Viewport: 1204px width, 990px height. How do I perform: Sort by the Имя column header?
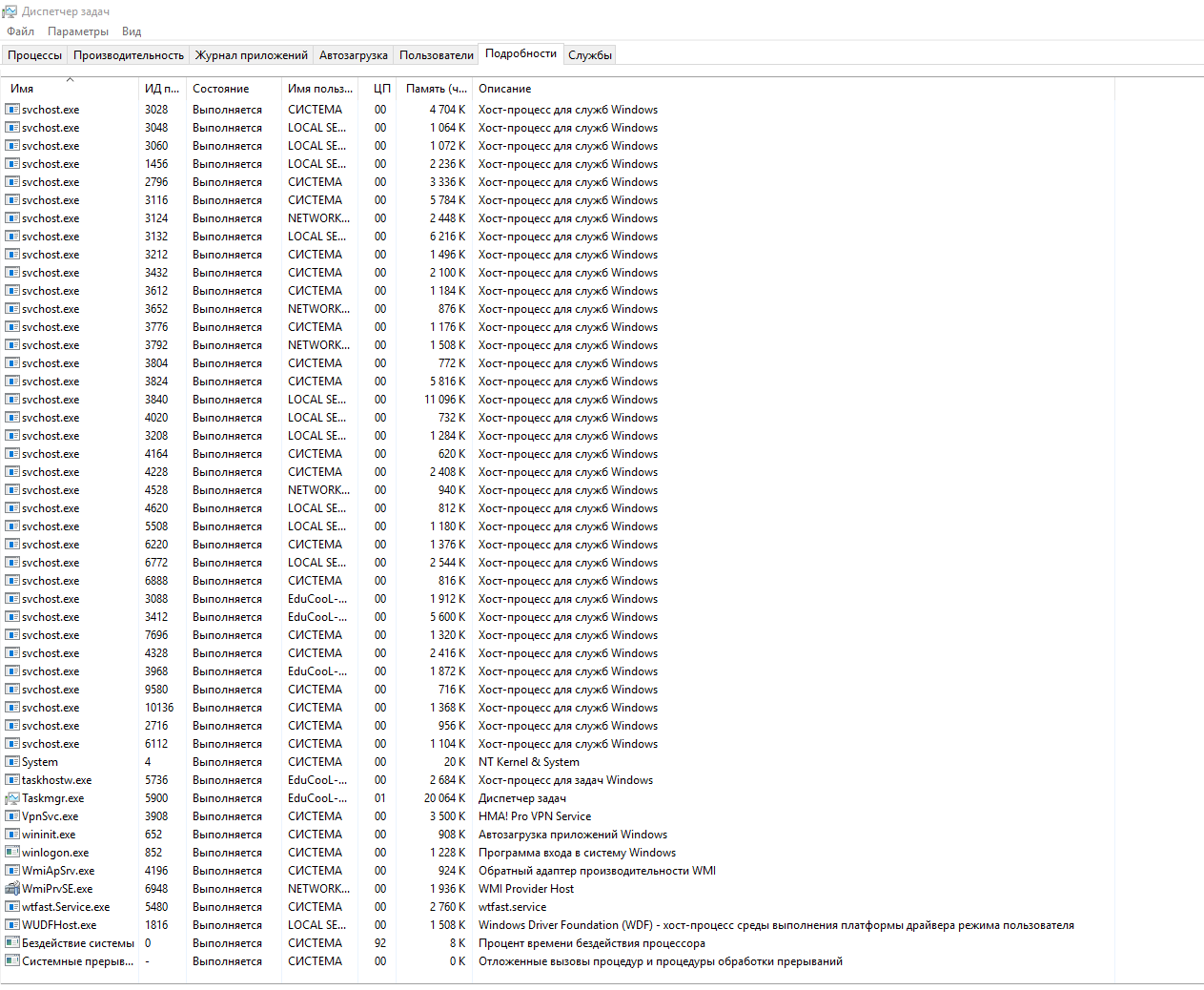[70, 89]
